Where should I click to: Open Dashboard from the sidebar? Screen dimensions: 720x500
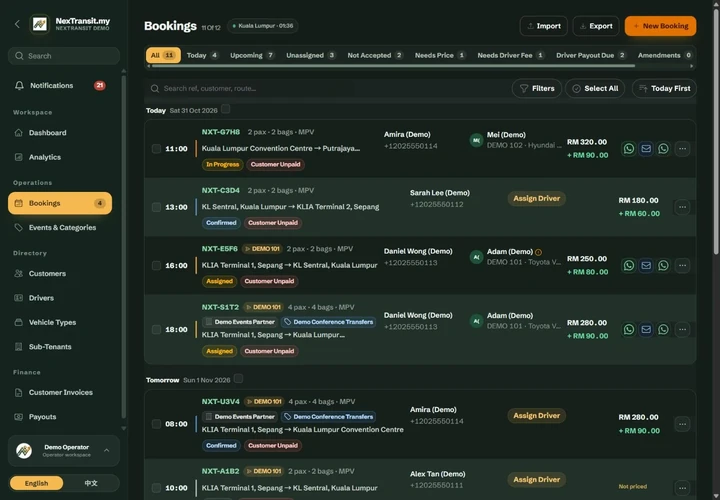(60, 133)
